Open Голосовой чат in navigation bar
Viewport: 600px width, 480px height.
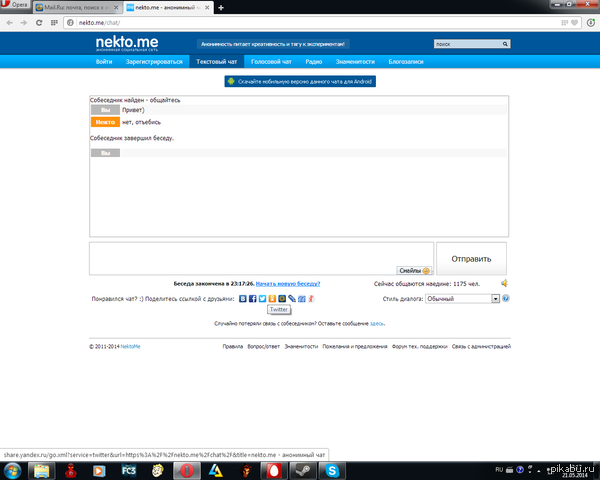click(272, 62)
